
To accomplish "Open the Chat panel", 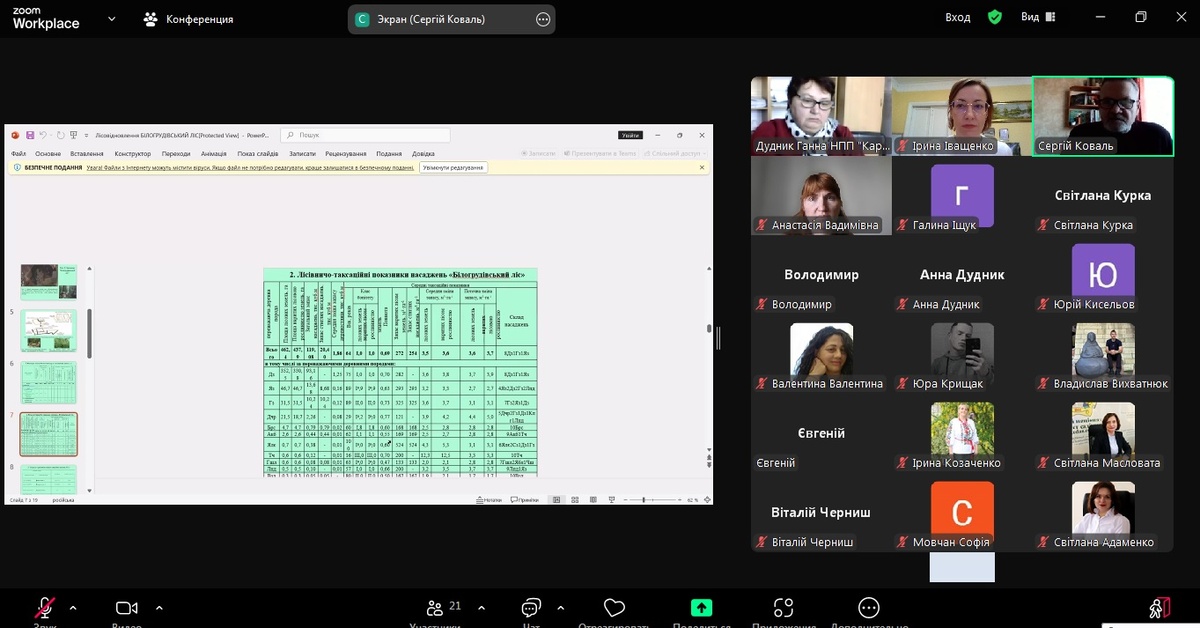I will [531, 608].
